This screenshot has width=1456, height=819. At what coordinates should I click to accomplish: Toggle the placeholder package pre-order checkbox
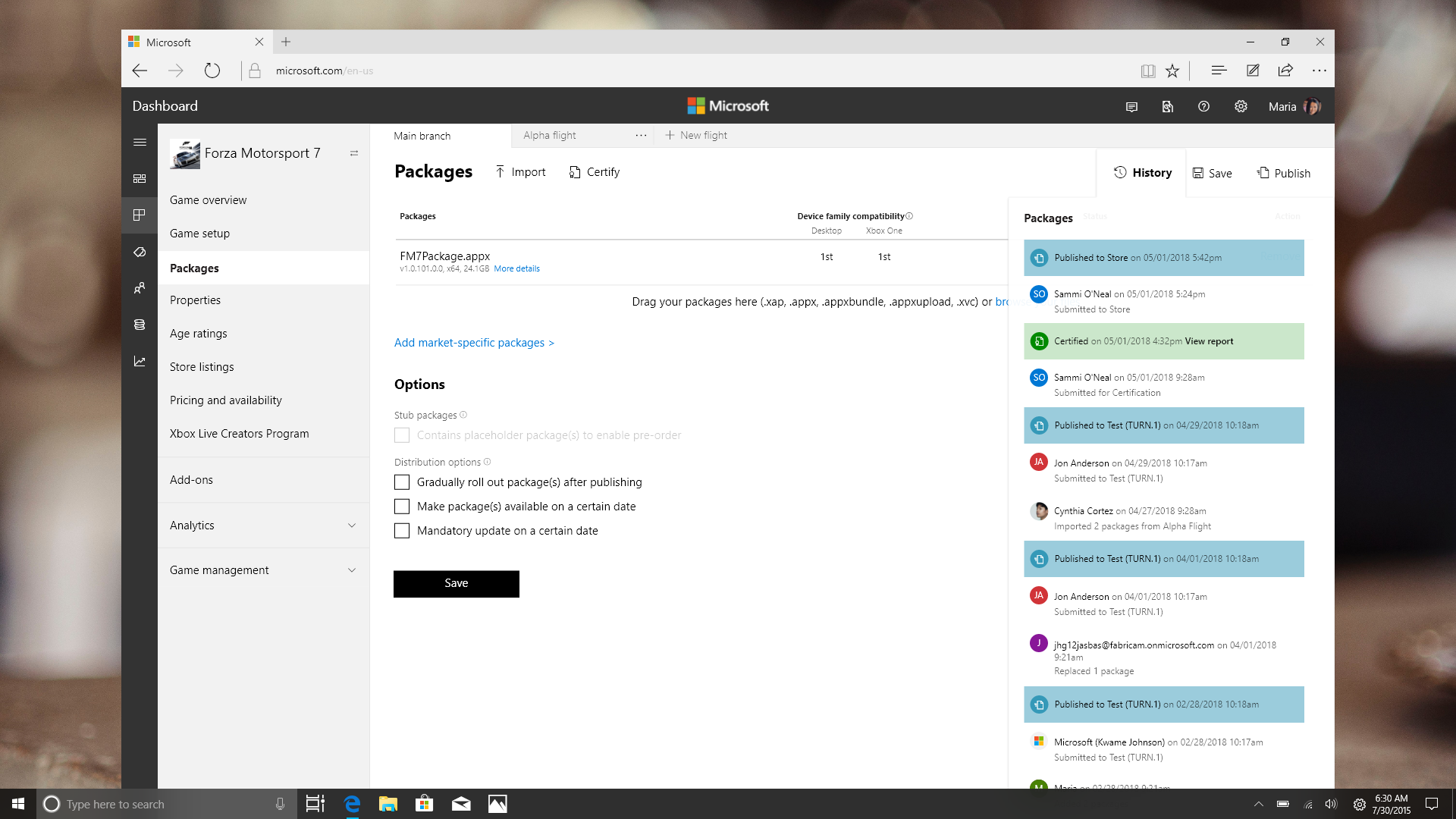point(402,435)
